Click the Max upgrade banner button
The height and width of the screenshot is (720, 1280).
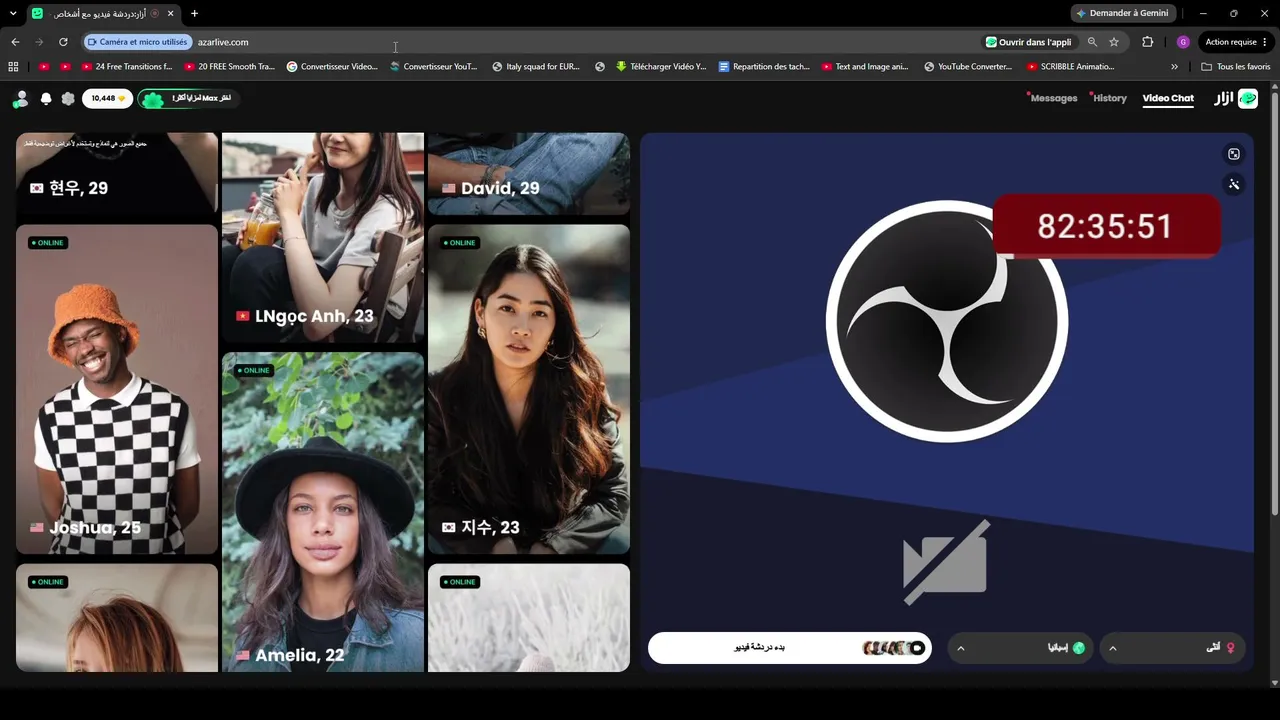[189, 99]
